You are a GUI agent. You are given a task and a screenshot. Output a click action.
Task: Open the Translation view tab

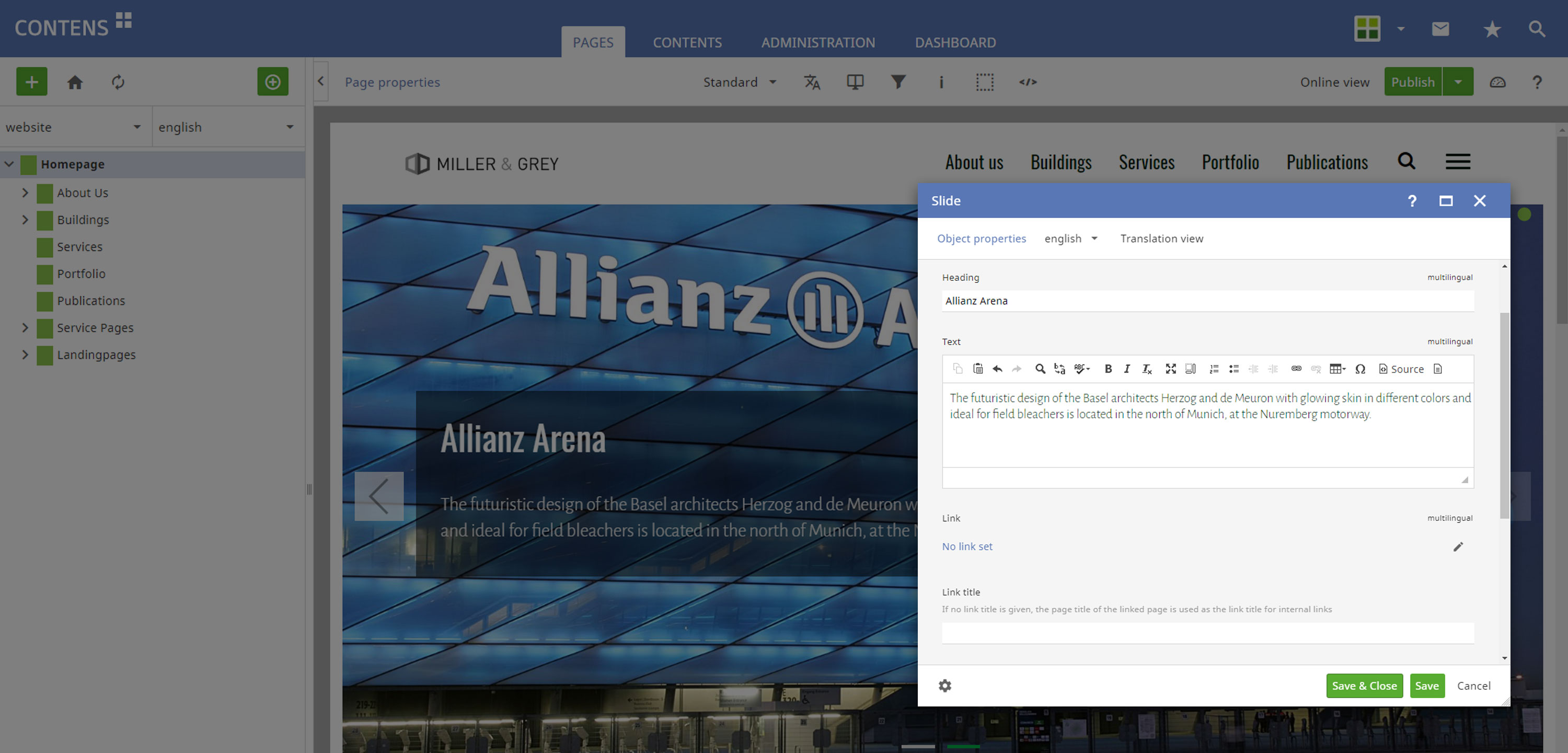pos(1161,239)
